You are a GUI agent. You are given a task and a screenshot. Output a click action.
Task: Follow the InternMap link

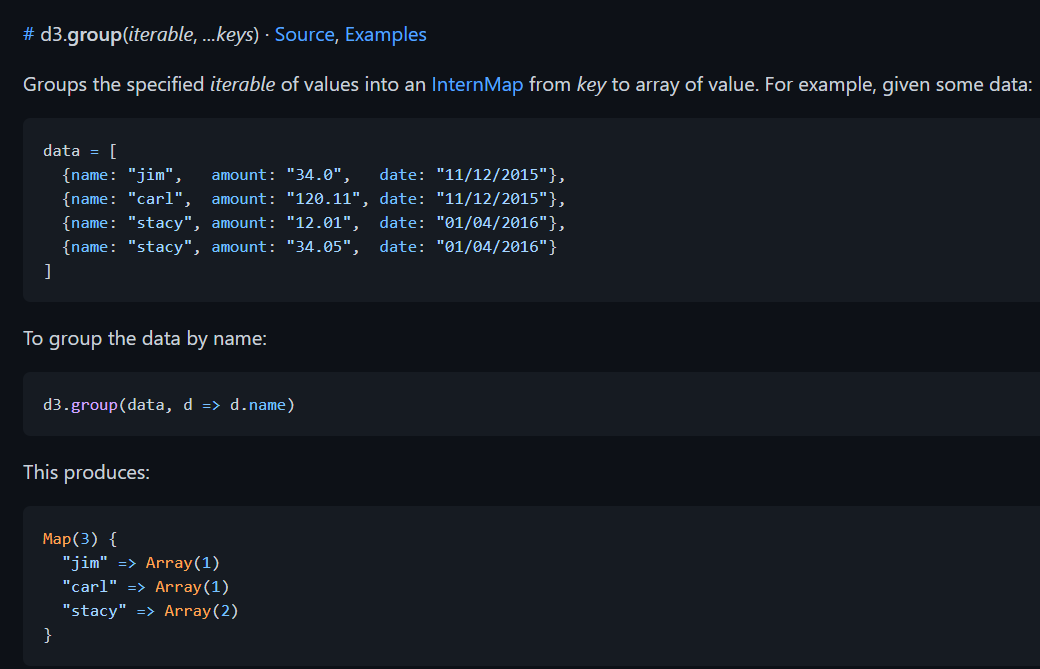477,84
